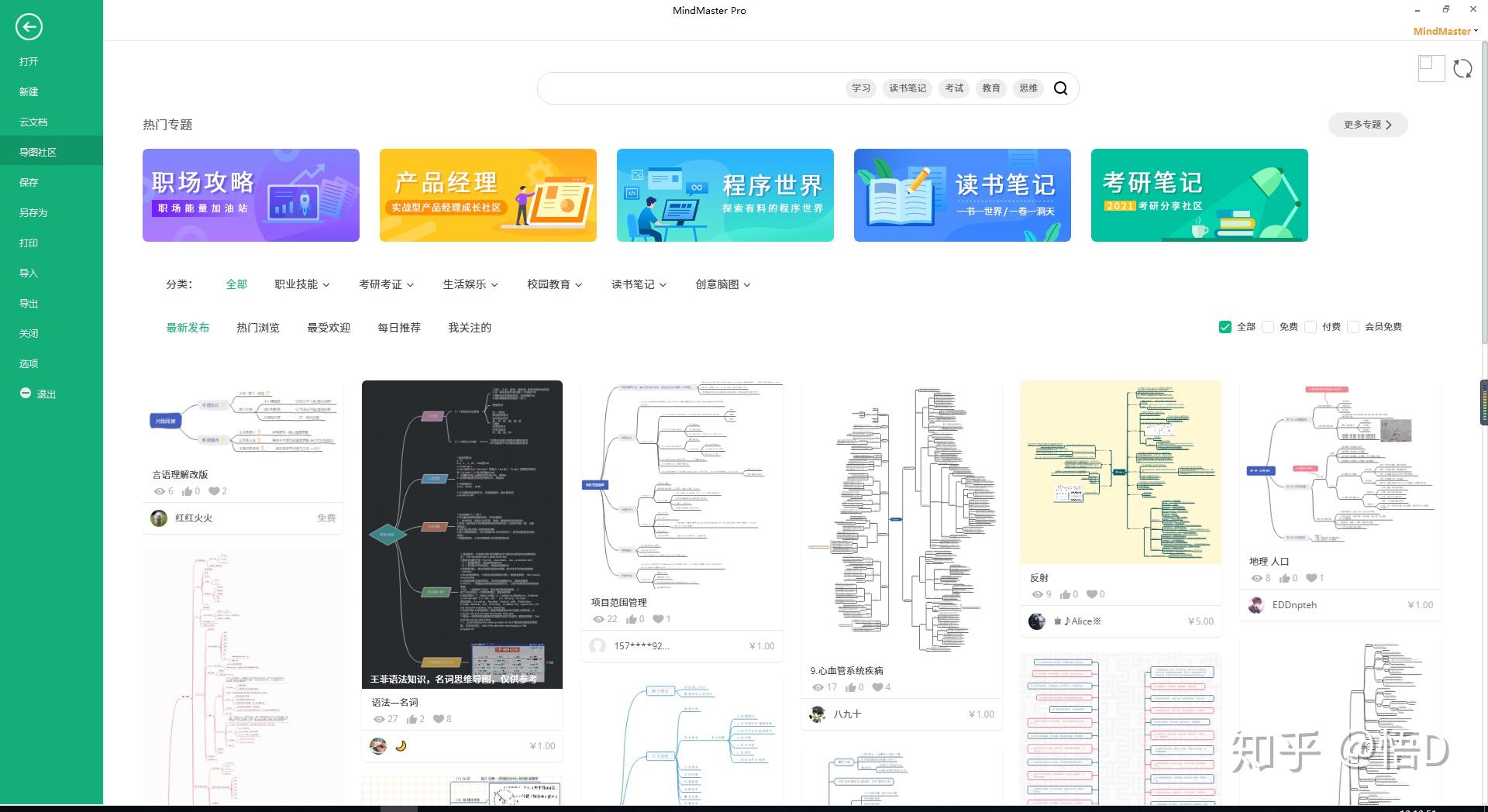Favorite 9.心血管系统疾病 with heart icon
The height and width of the screenshot is (812, 1488).
877,687
